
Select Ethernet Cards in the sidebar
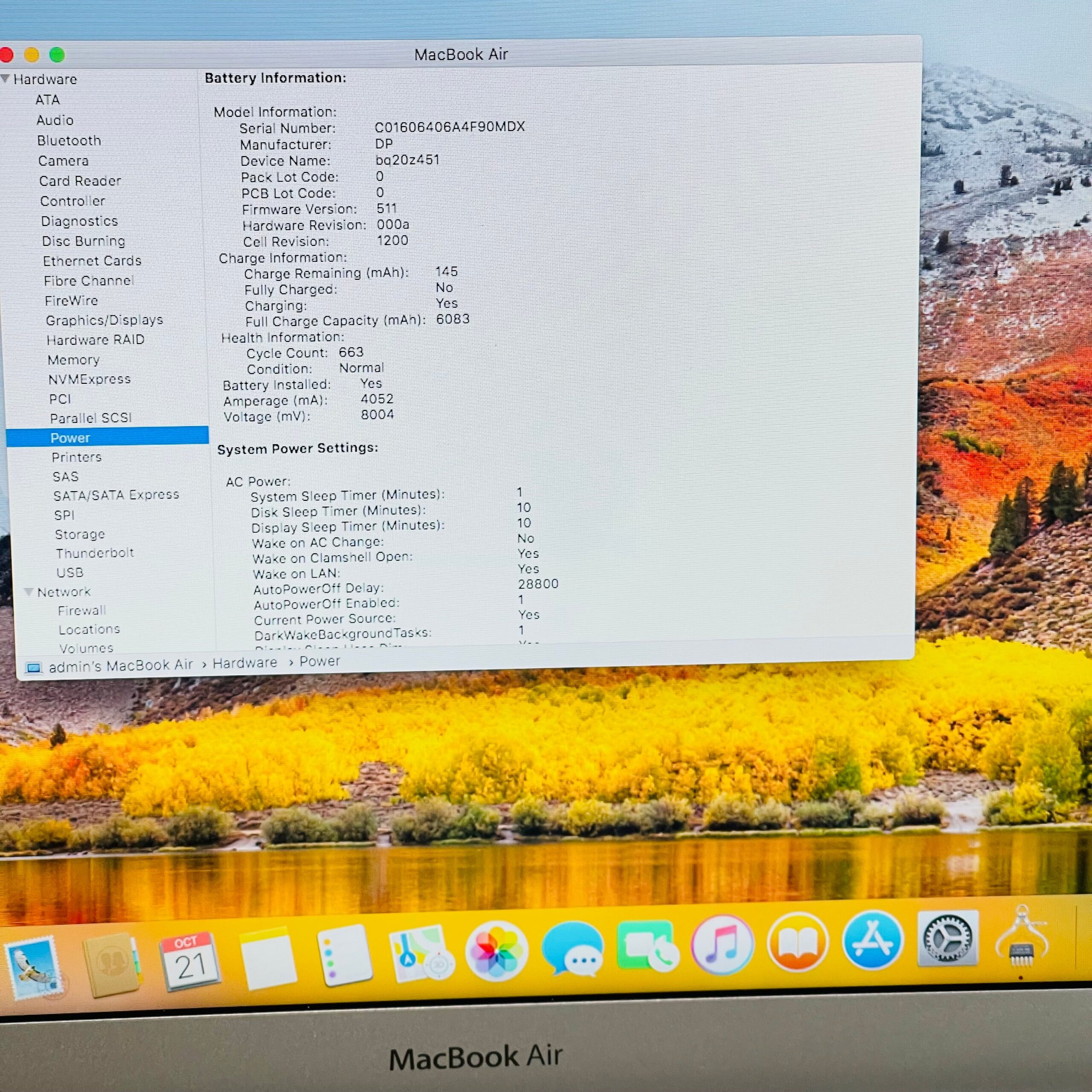coord(92,261)
